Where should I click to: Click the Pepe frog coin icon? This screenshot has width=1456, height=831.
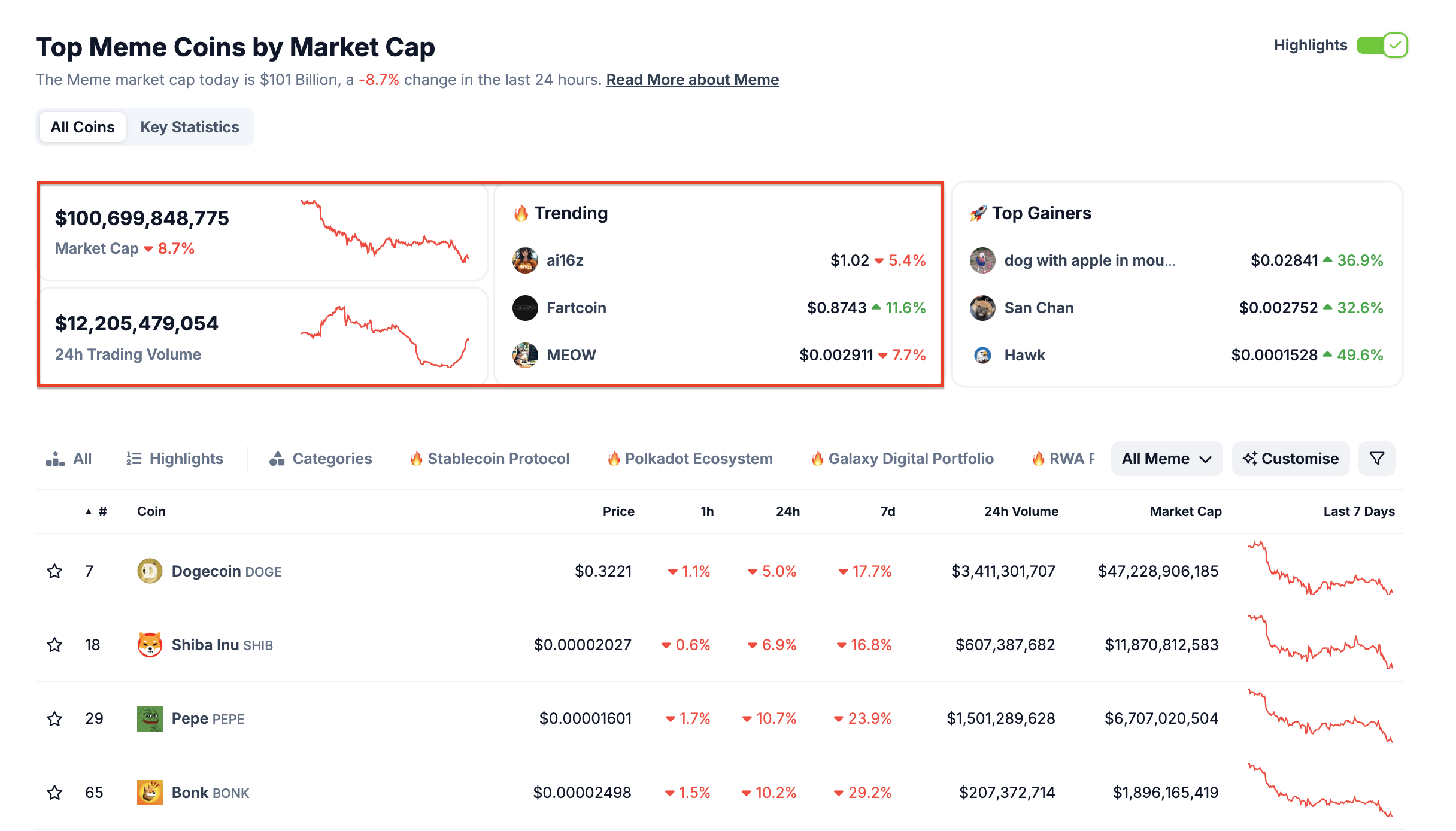tap(150, 718)
